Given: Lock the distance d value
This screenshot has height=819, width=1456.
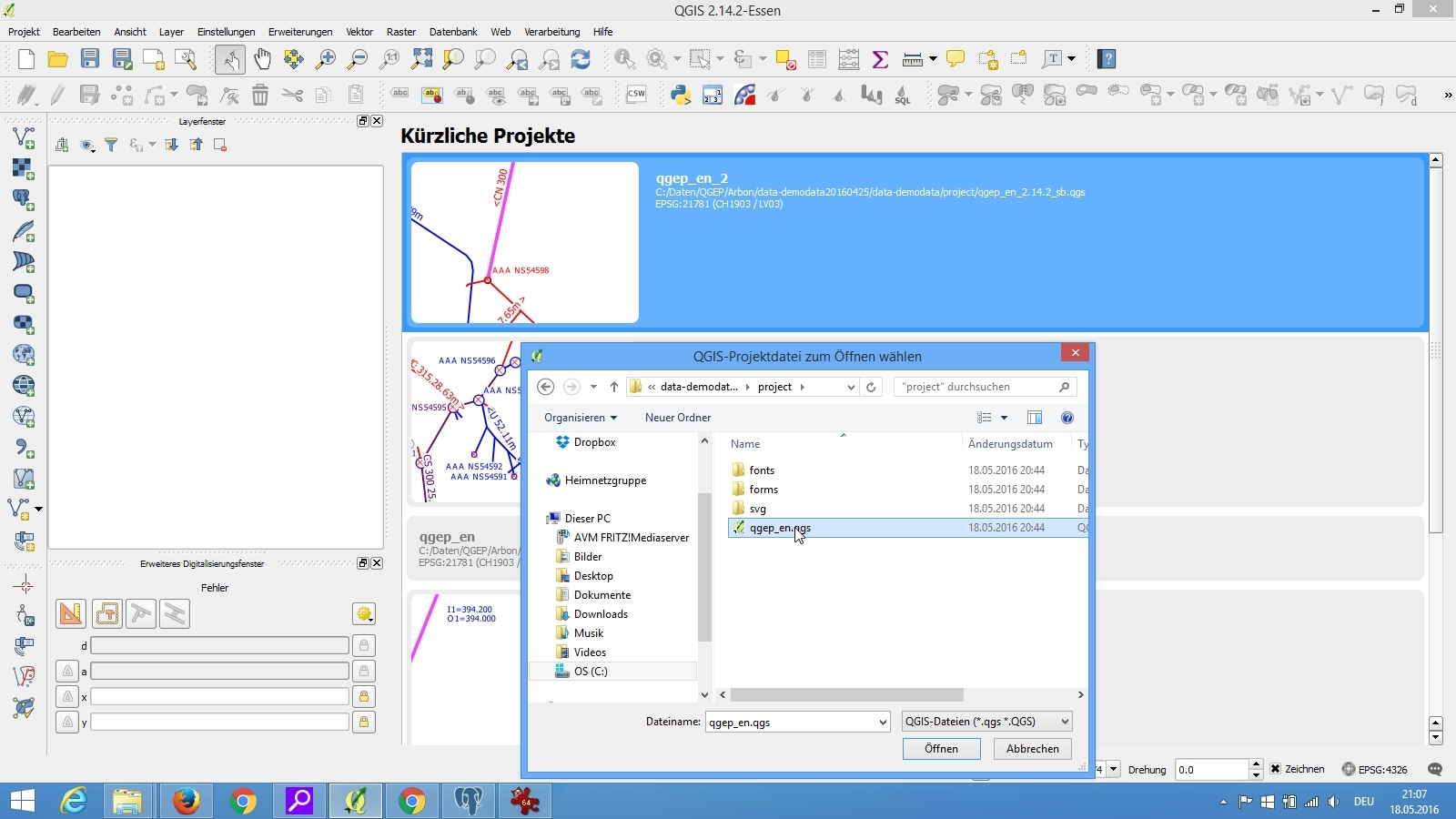Looking at the screenshot, I should point(364,645).
